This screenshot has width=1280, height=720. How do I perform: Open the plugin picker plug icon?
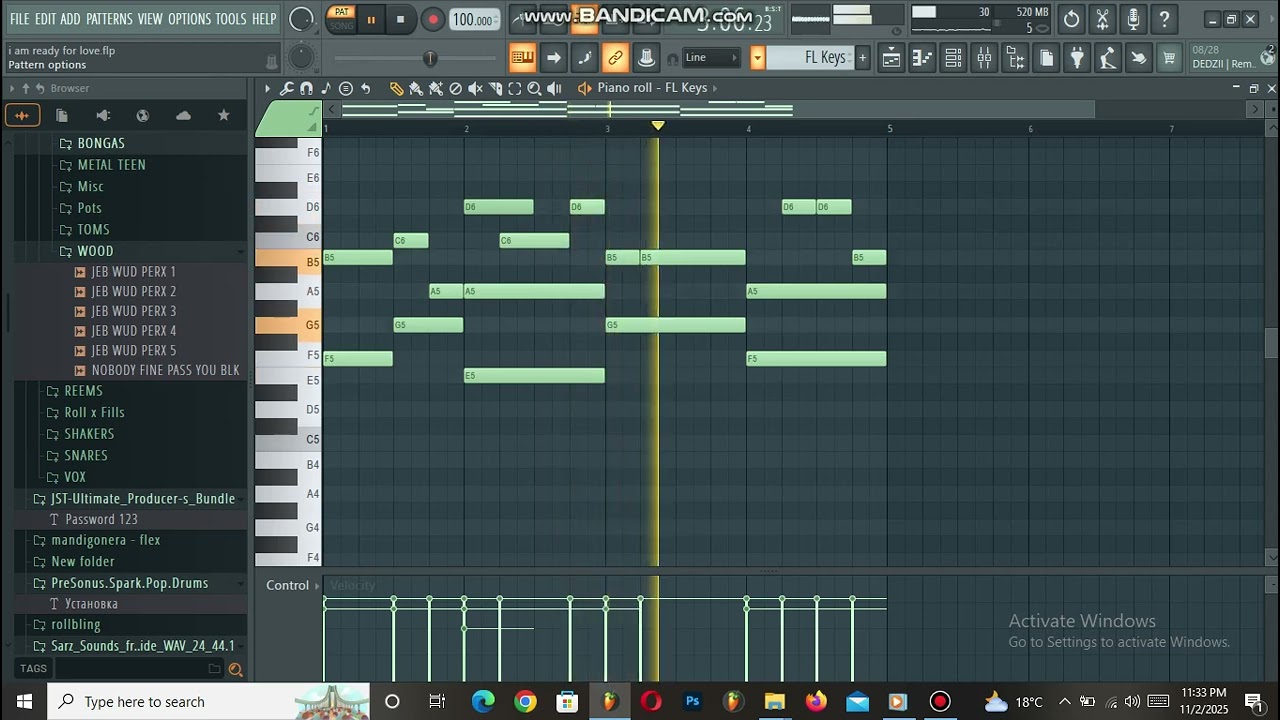point(1077,58)
